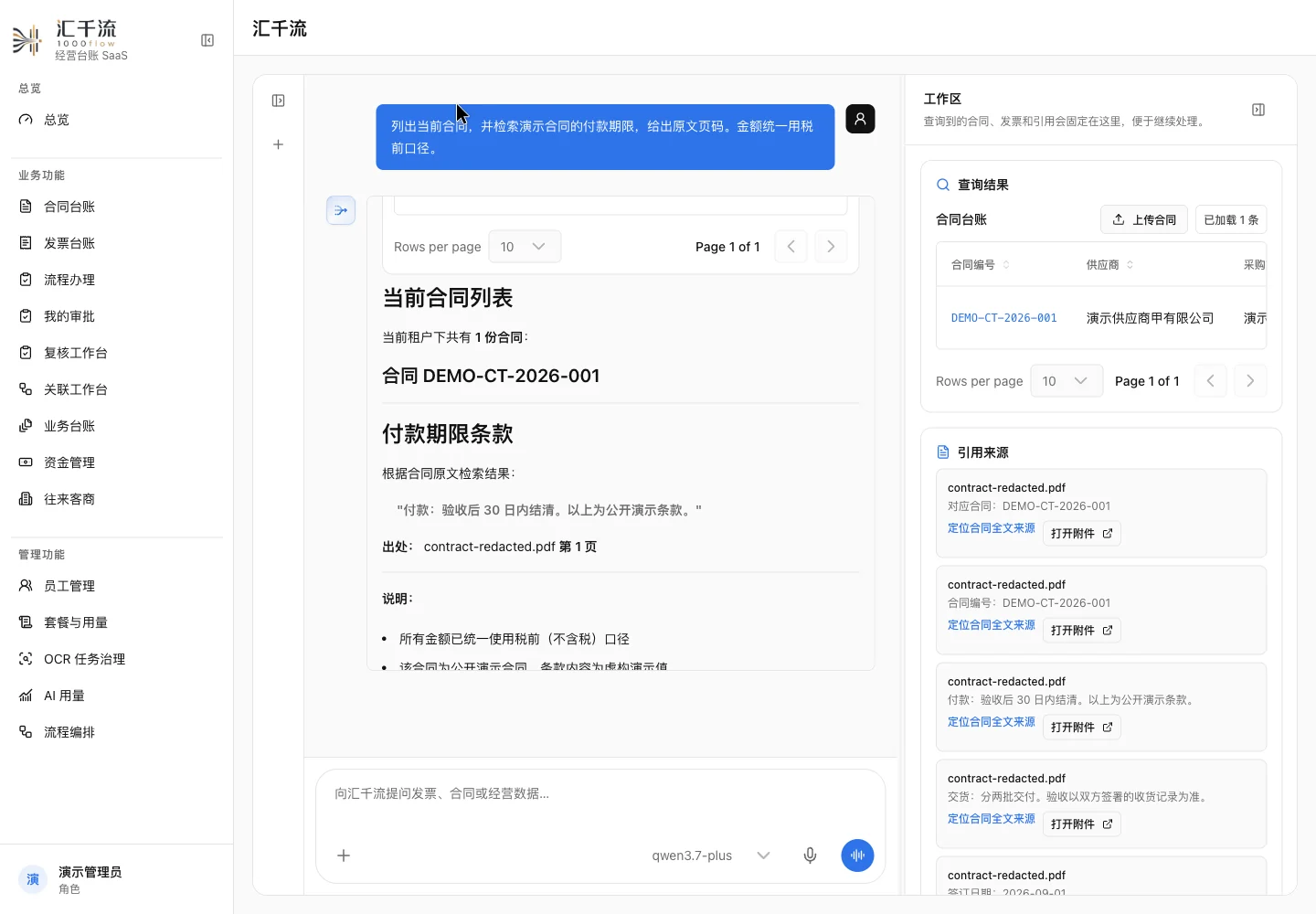Activate the microphone voice input
Viewport: 1316px width, 914px height.
(810, 856)
